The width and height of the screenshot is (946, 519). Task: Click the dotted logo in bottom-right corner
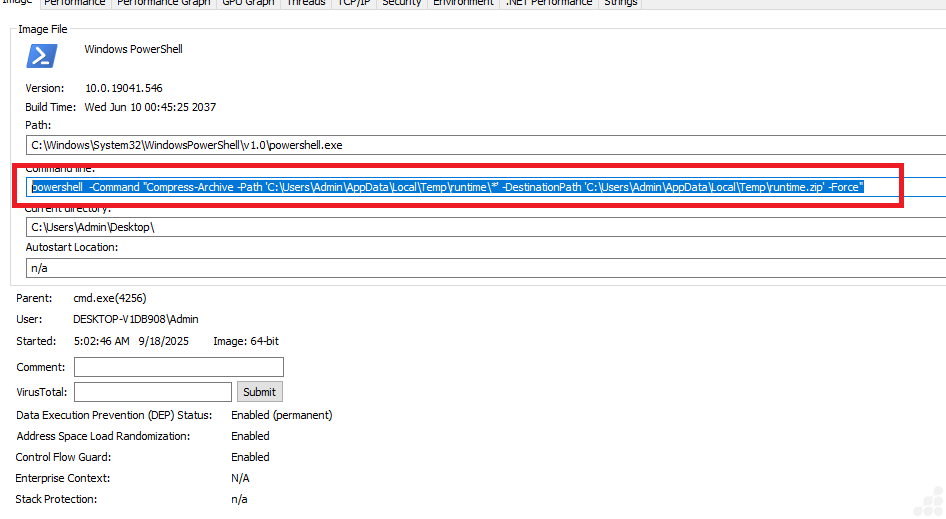click(x=928, y=501)
